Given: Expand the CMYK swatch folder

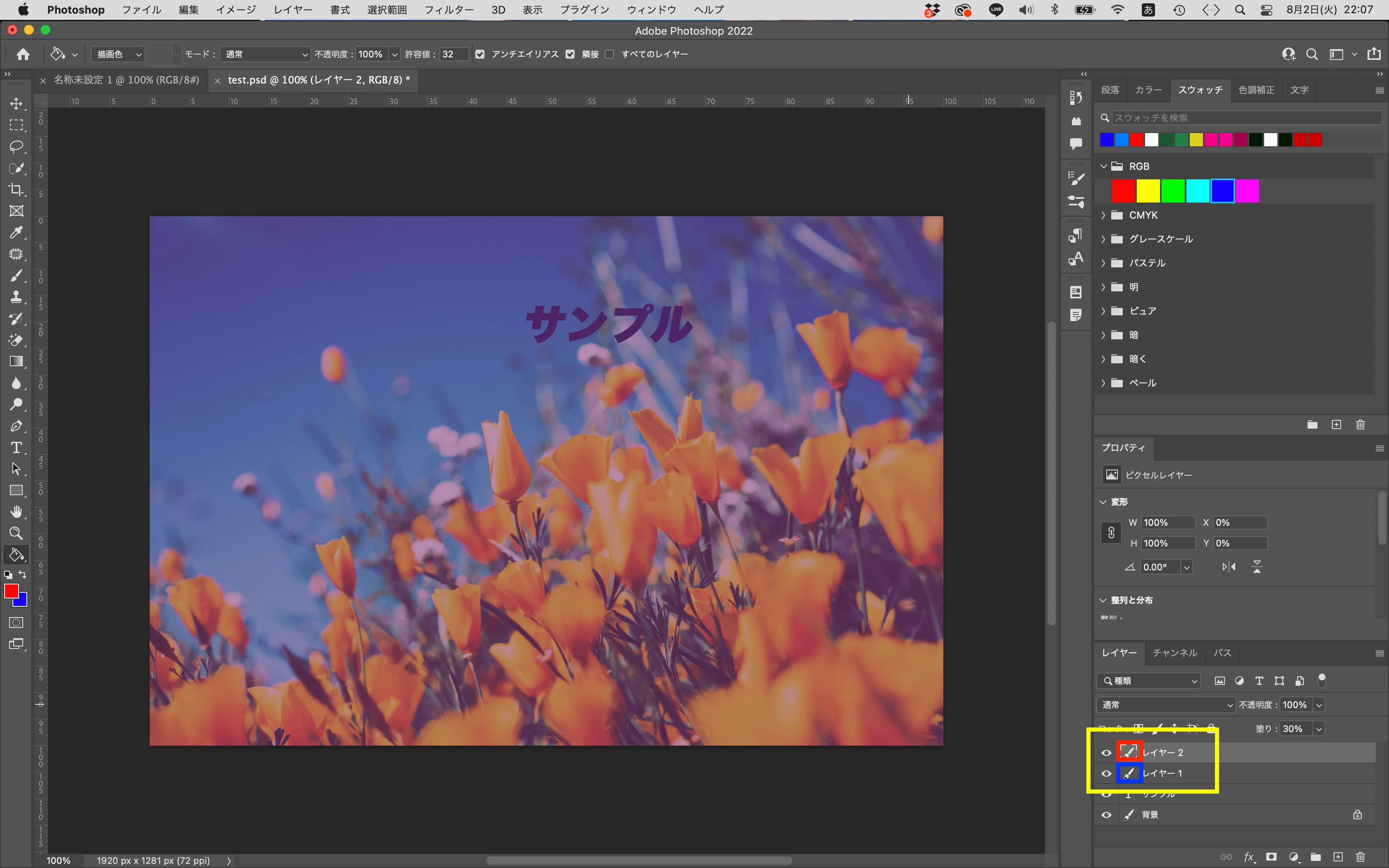Looking at the screenshot, I should (1103, 215).
